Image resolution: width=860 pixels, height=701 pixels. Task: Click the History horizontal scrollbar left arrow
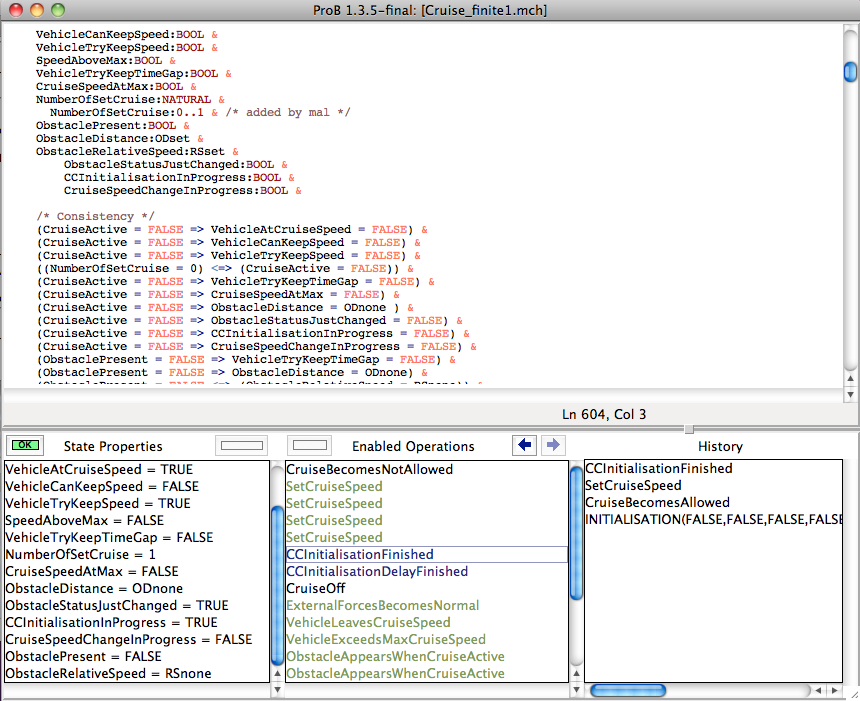click(x=820, y=690)
